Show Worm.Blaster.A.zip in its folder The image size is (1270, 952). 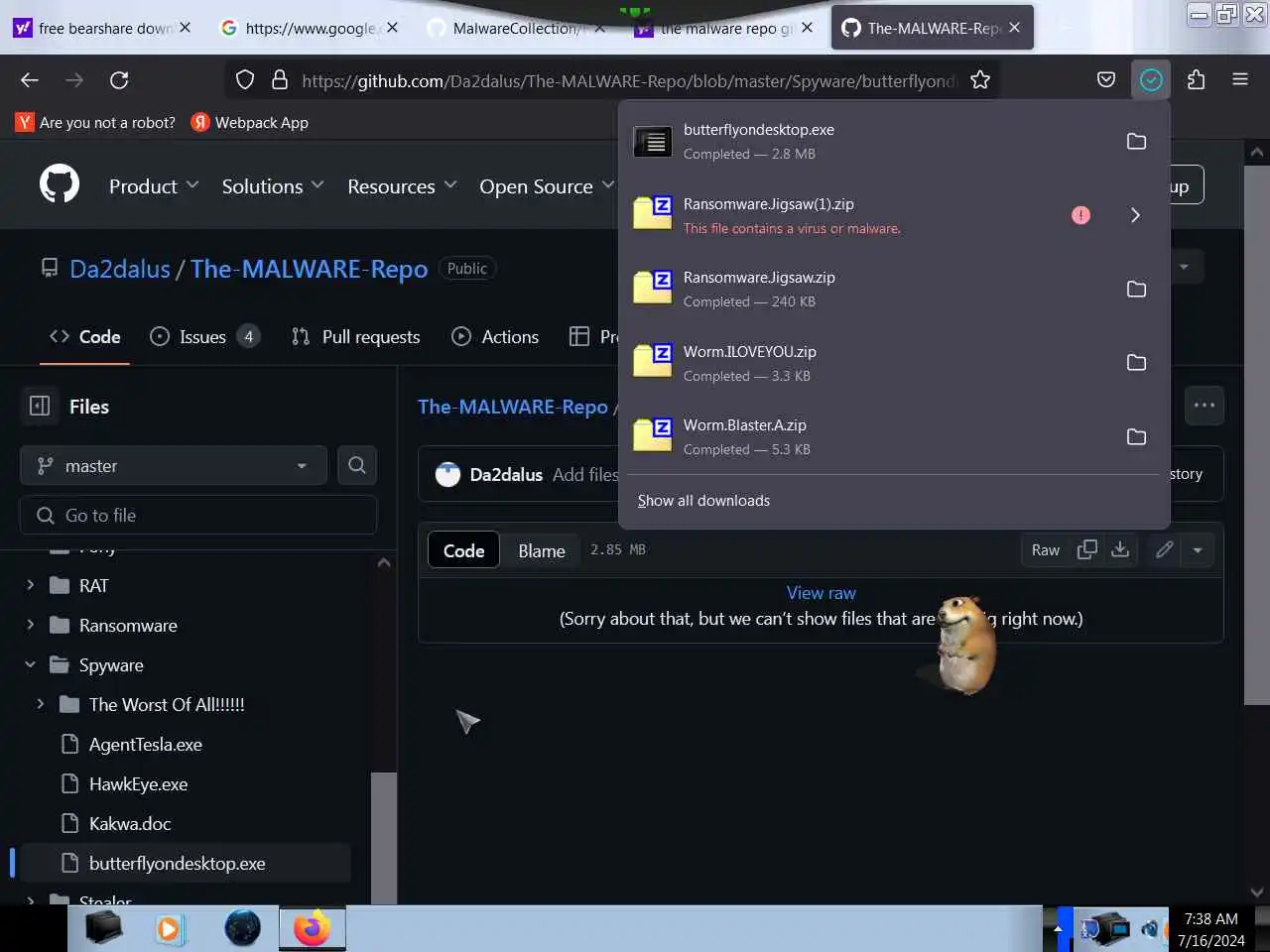coord(1136,437)
